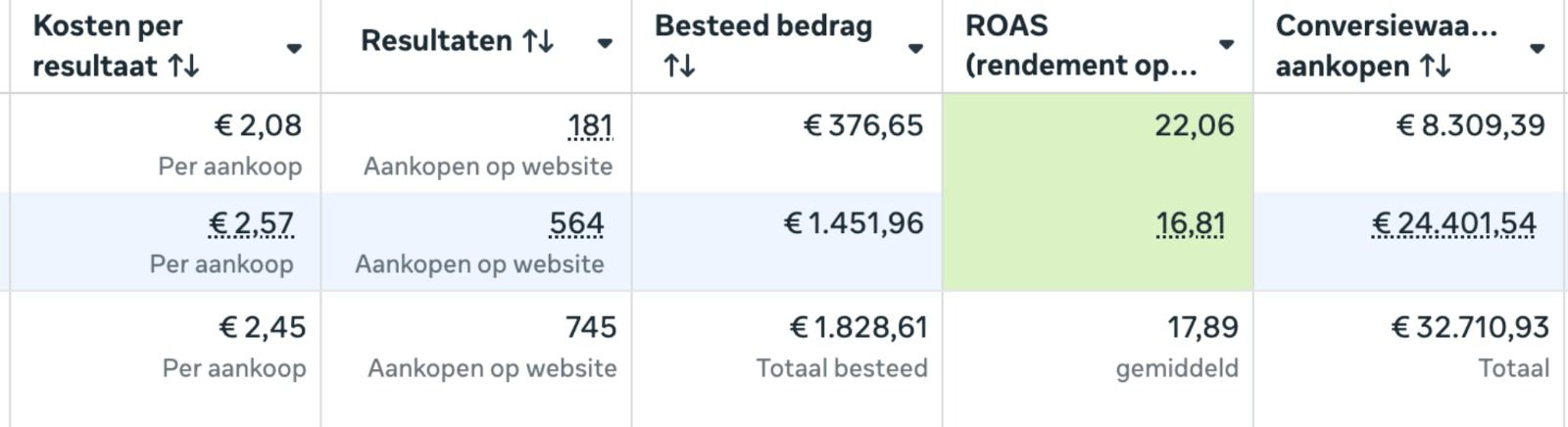Open Besteed bedrag column dropdown caret
This screenshot has width=1568, height=427.
click(915, 48)
